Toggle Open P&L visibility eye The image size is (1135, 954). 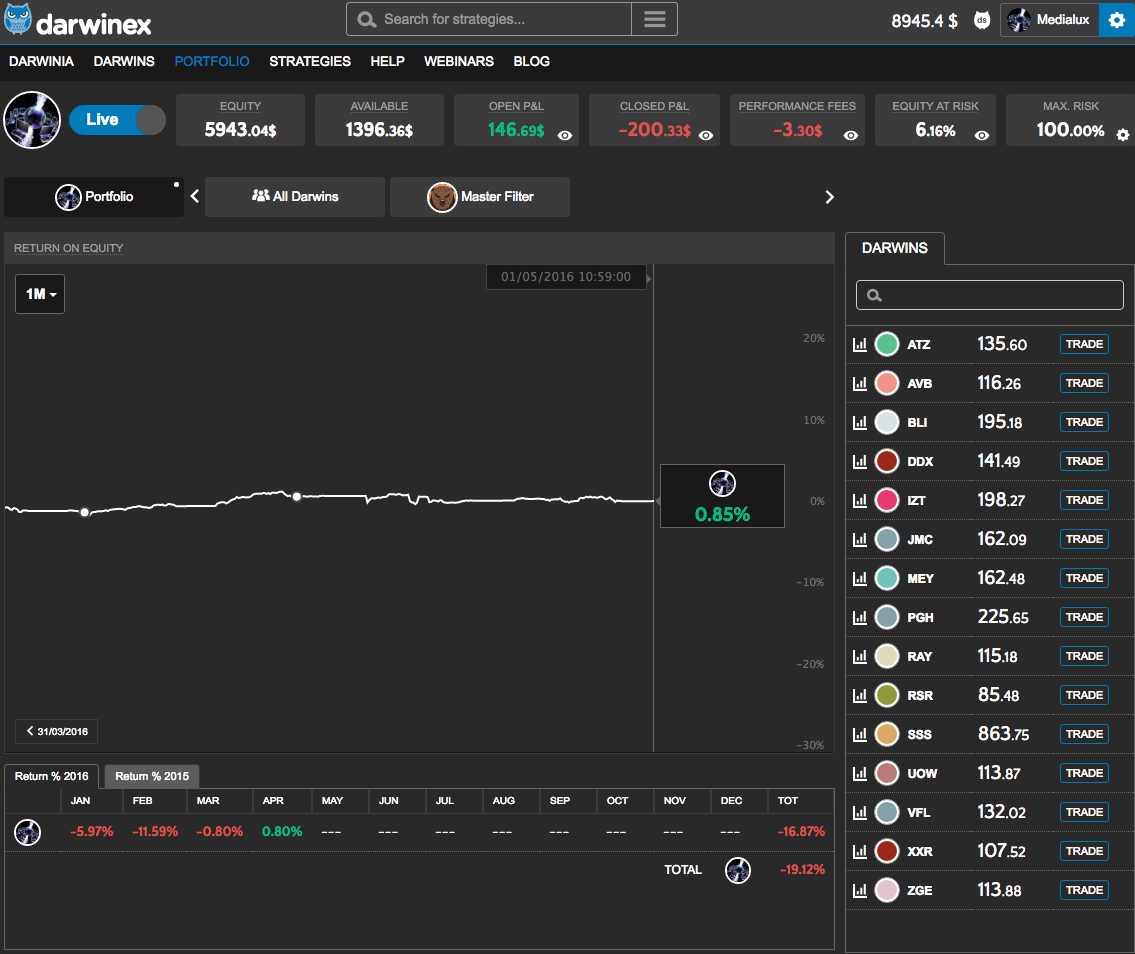tap(565, 135)
